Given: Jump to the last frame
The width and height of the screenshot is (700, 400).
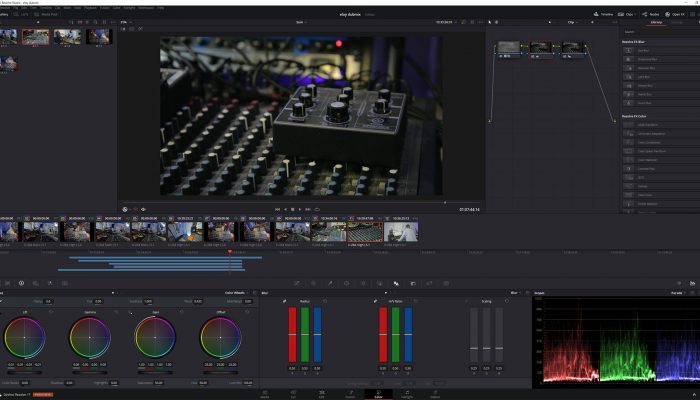Looking at the screenshot, I should [308, 209].
